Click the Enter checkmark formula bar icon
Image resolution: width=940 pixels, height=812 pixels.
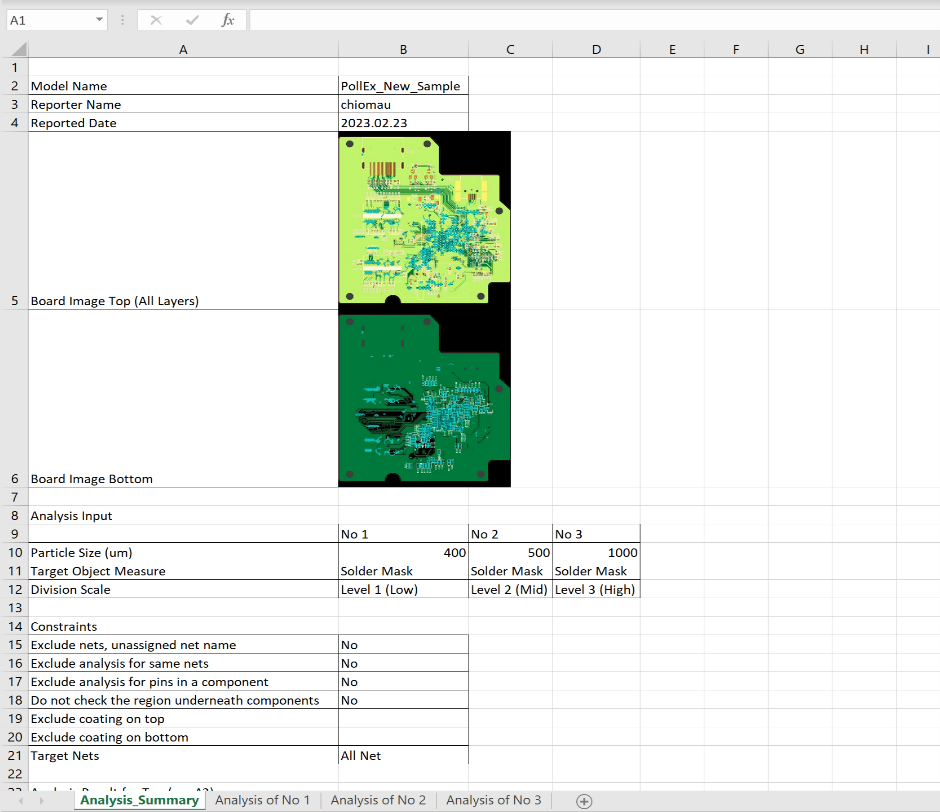coord(191,20)
